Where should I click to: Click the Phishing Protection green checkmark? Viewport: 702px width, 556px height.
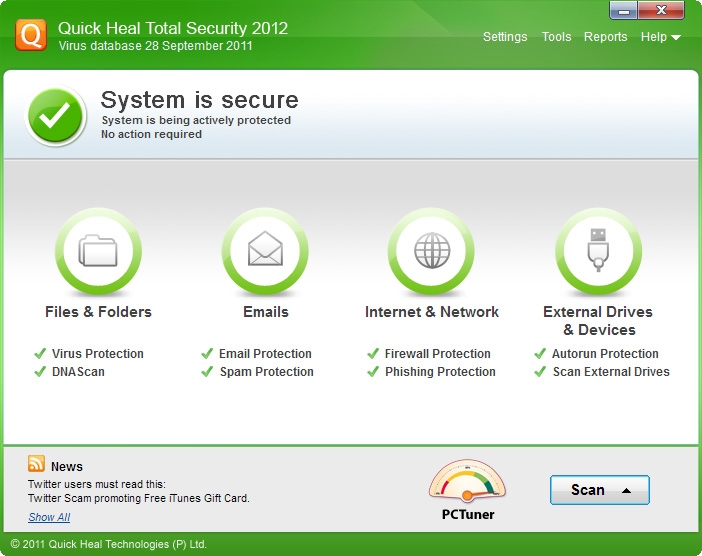click(373, 372)
